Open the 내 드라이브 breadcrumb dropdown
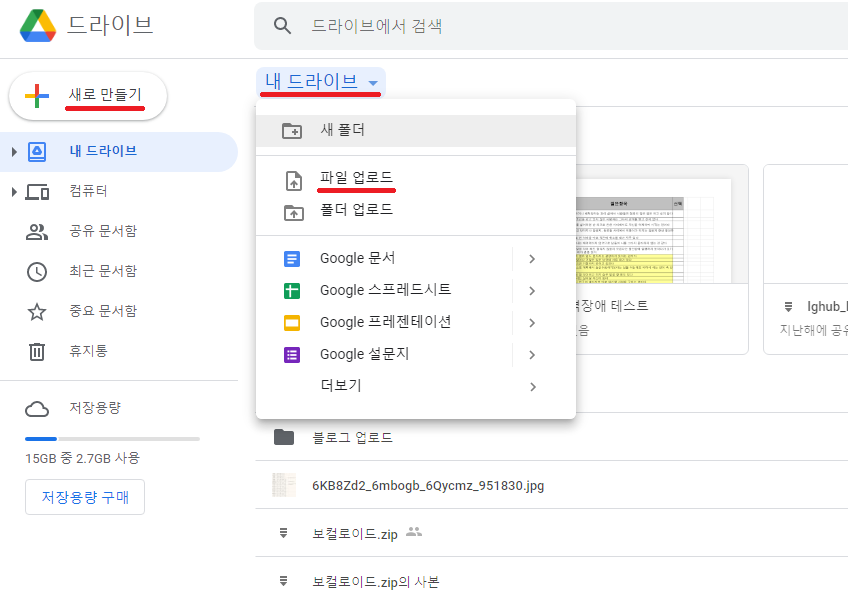This screenshot has width=848, height=598. [321, 82]
